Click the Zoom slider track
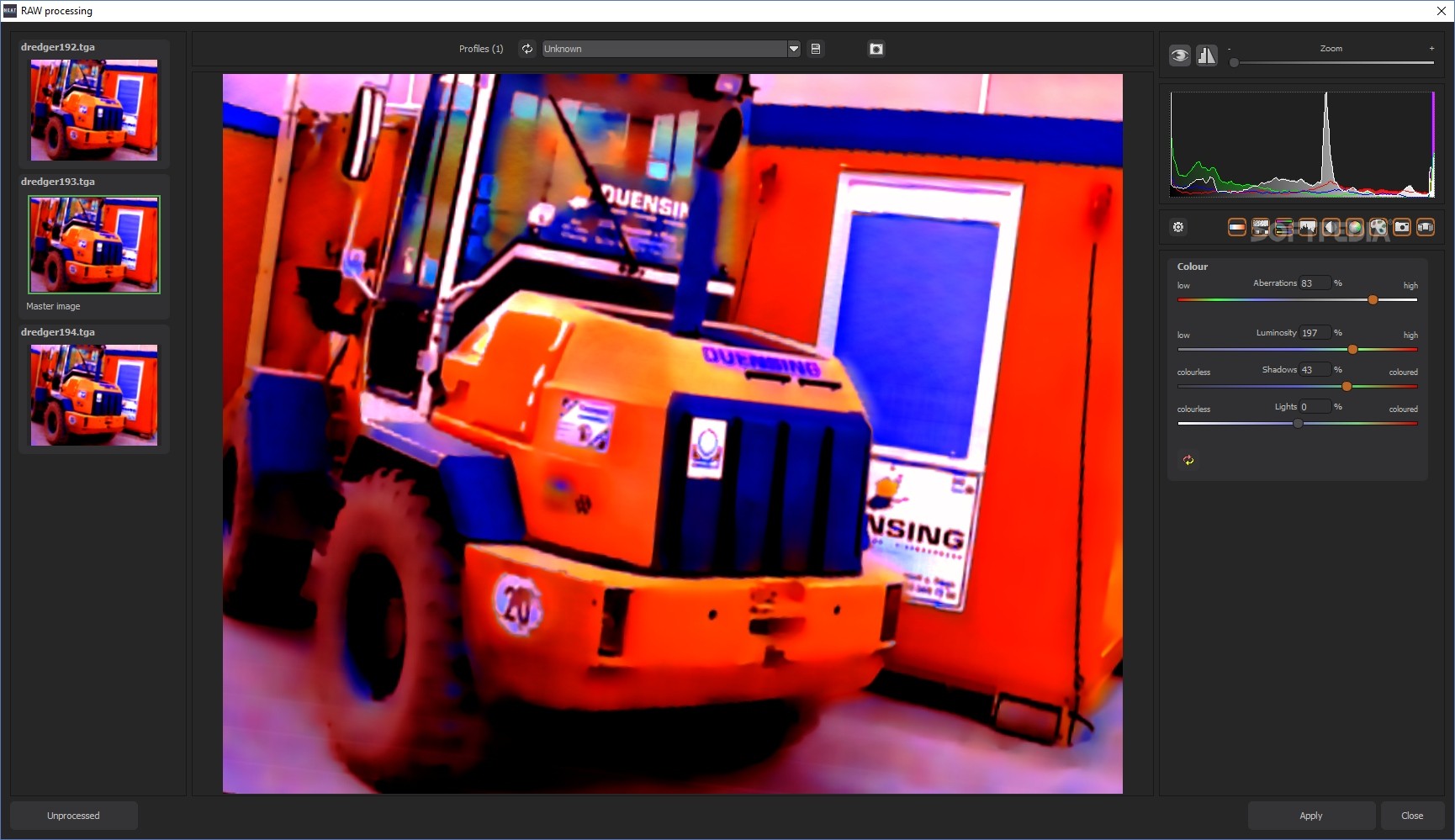 (x=1331, y=62)
